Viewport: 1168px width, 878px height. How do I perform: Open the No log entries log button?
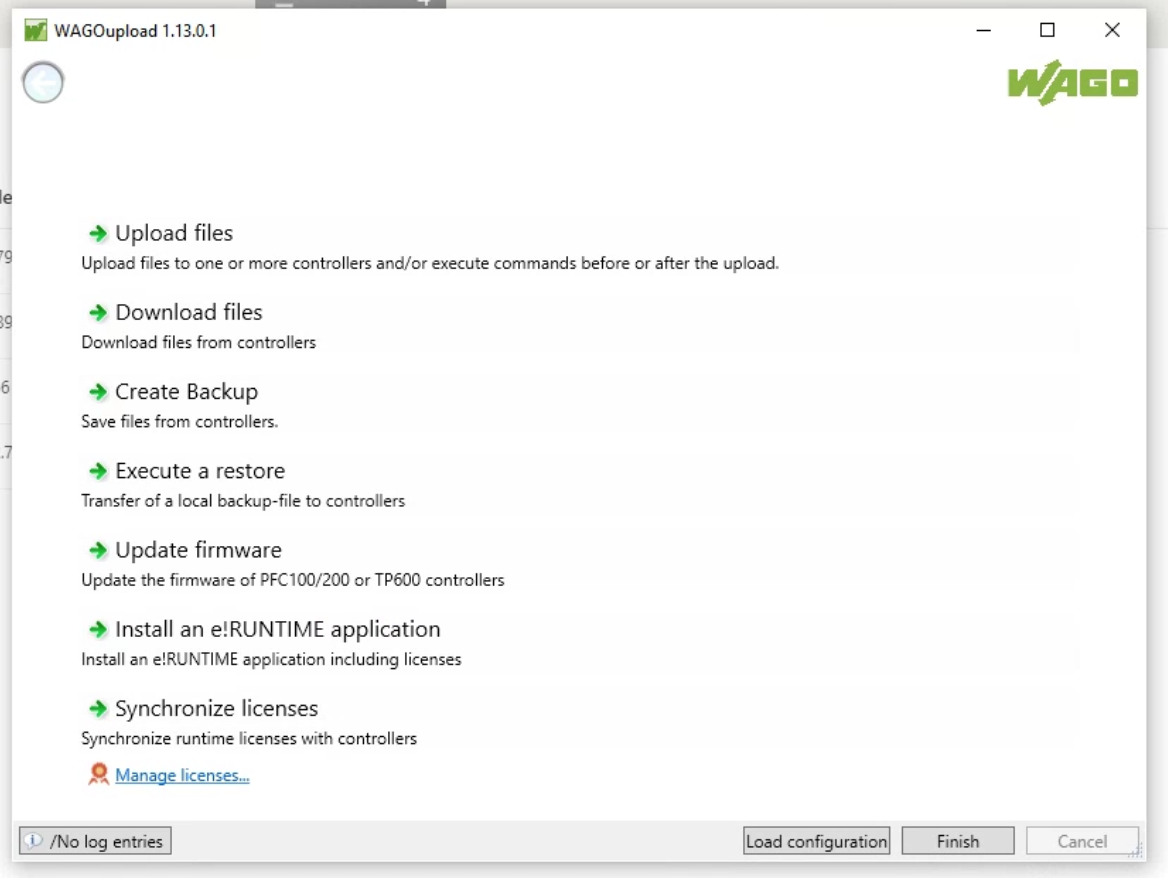pyautogui.click(x=95, y=841)
